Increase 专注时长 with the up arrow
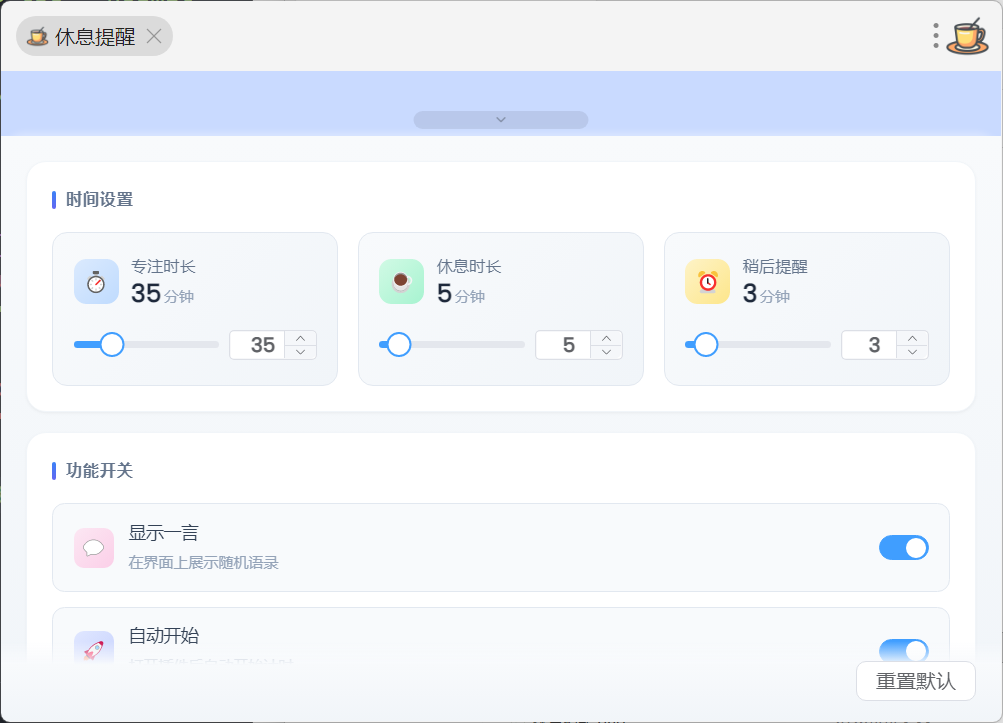This screenshot has height=723, width=1003. (301, 338)
